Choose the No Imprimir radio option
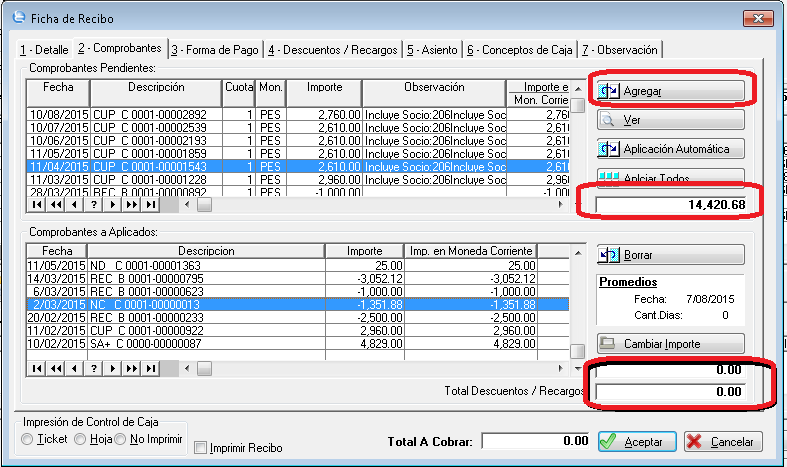The image size is (787, 467). point(121,440)
